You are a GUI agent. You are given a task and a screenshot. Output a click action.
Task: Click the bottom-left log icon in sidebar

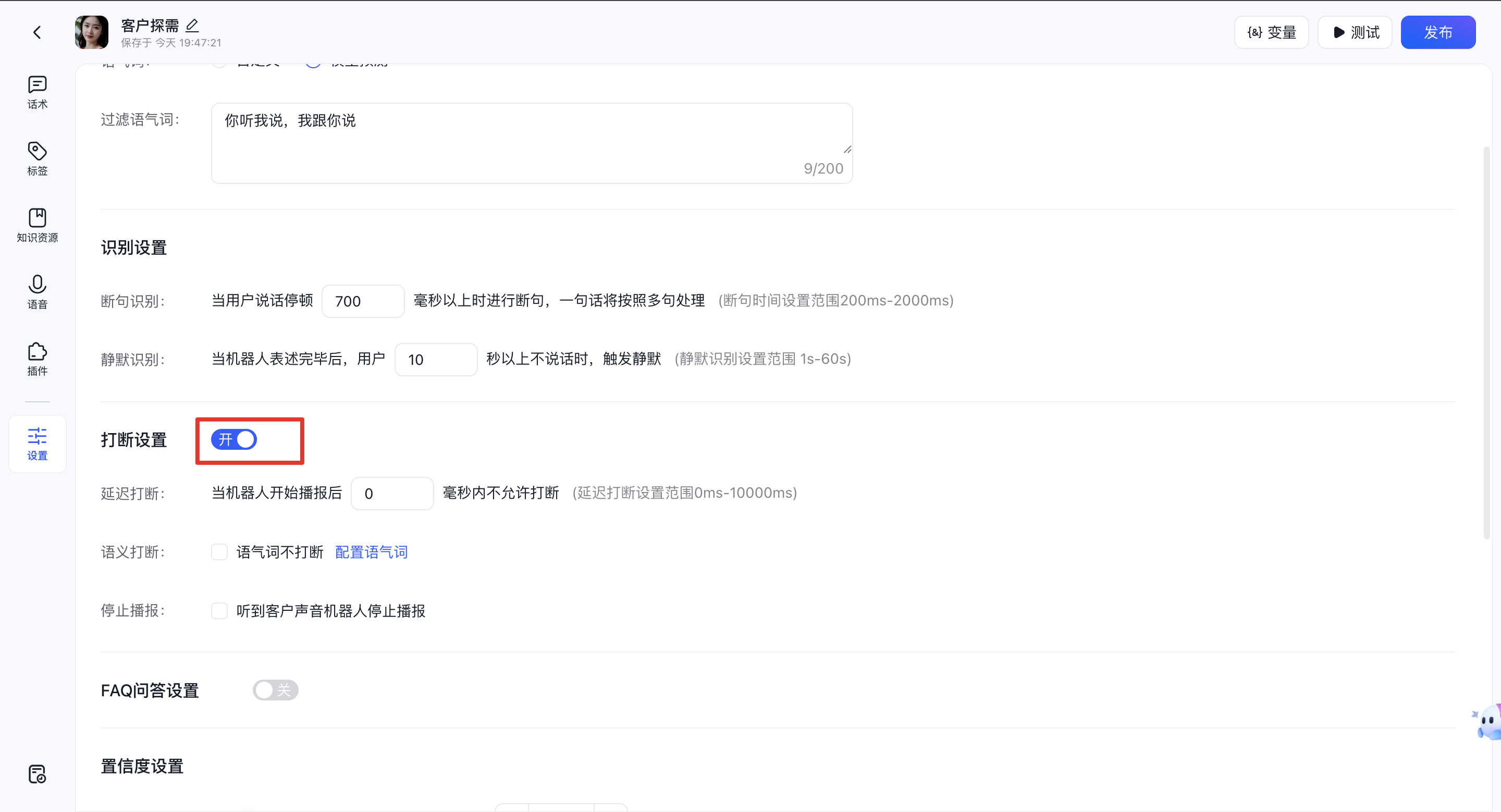click(x=38, y=774)
